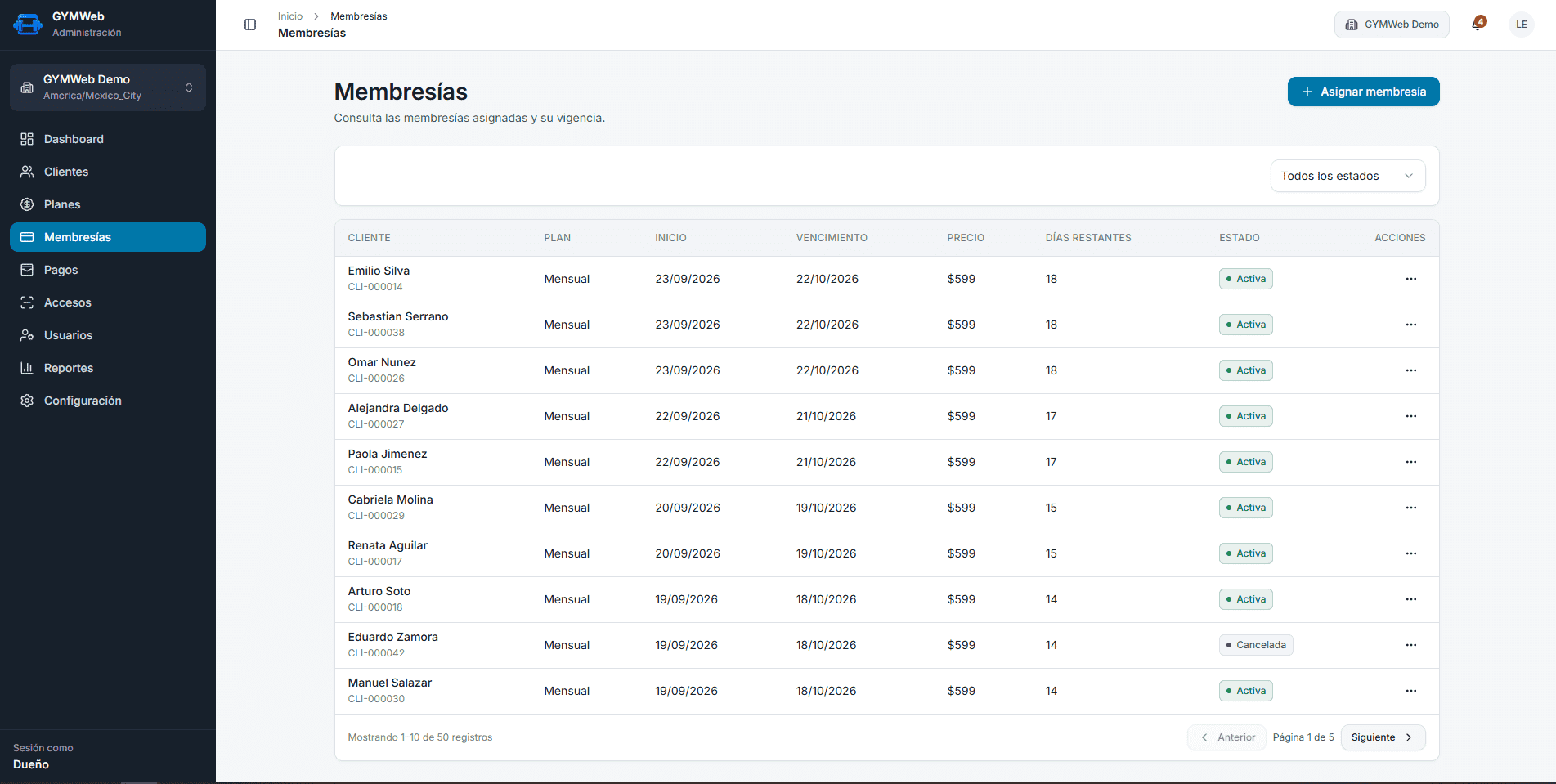This screenshot has width=1556, height=784.
Task: Select client ID CLI-000017
Action: tap(375, 562)
